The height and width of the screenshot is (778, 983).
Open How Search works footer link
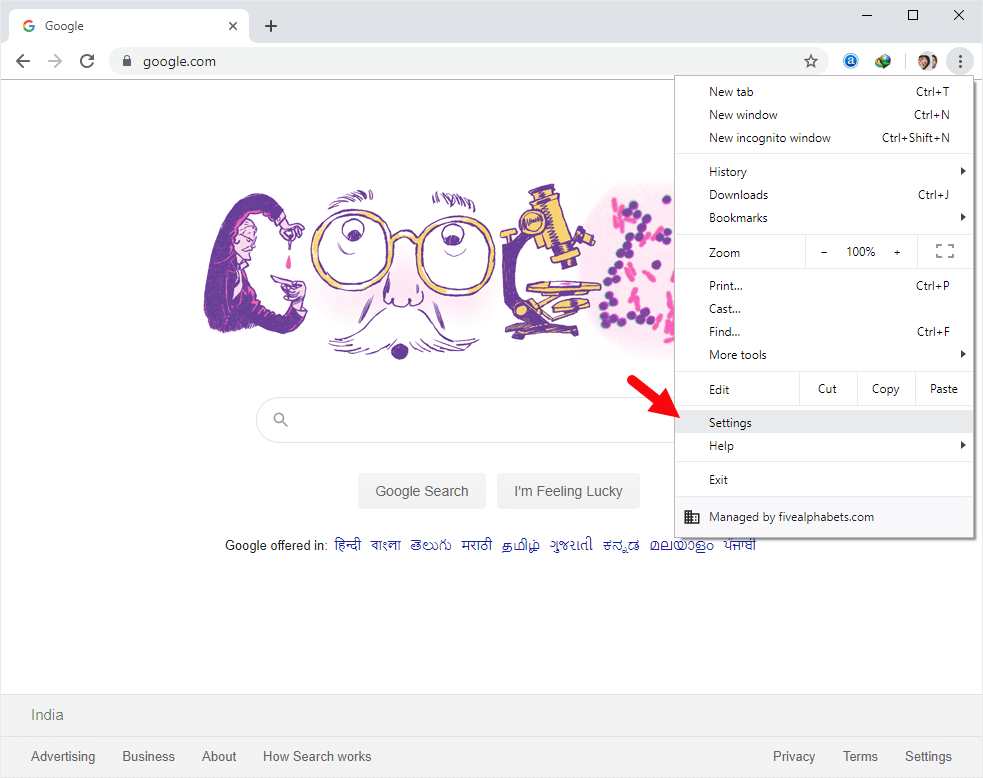click(x=317, y=756)
